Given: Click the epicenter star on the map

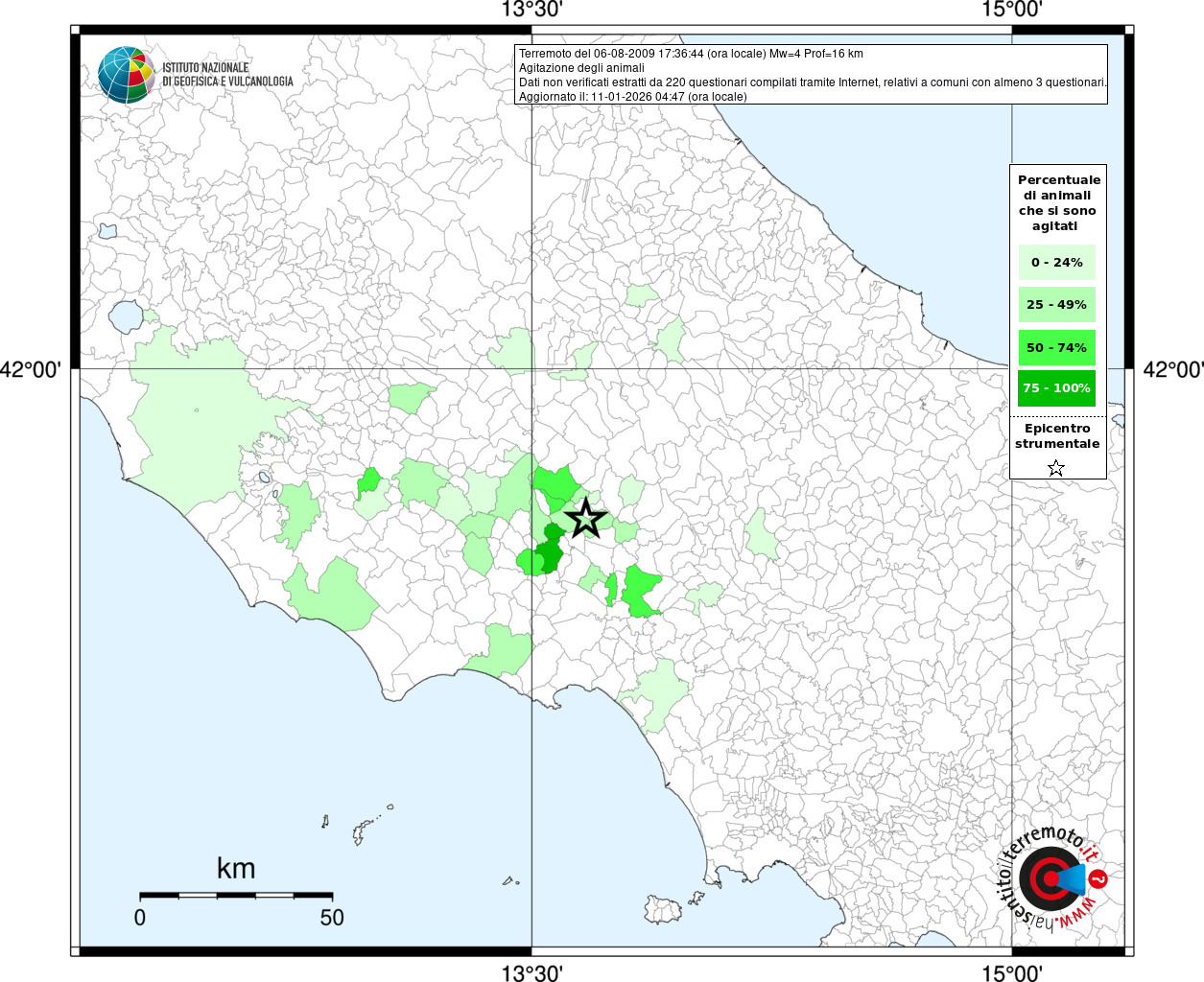Looking at the screenshot, I should pyautogui.click(x=585, y=518).
